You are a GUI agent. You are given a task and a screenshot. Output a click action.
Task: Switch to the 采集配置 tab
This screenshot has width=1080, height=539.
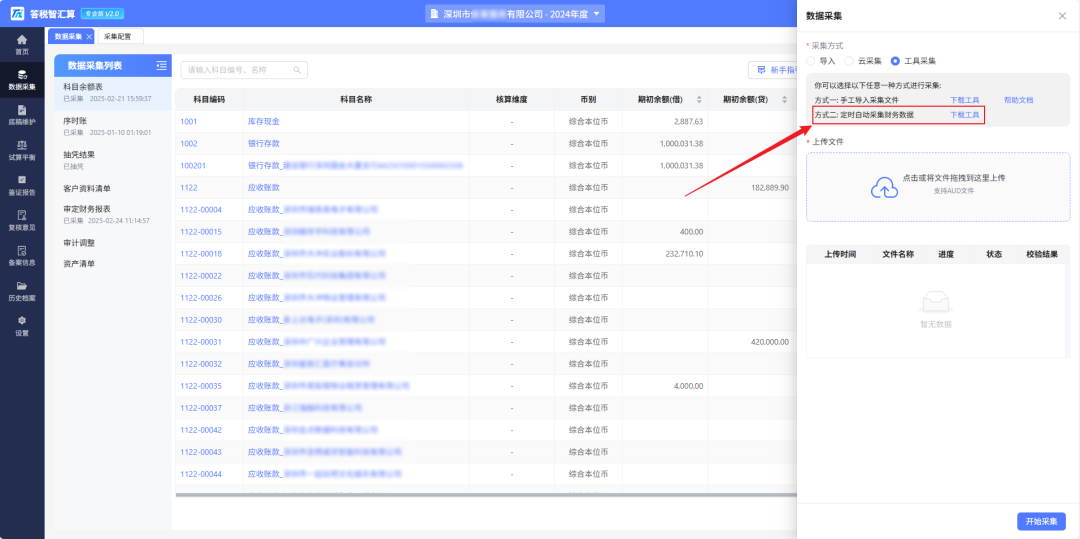[x=117, y=36]
